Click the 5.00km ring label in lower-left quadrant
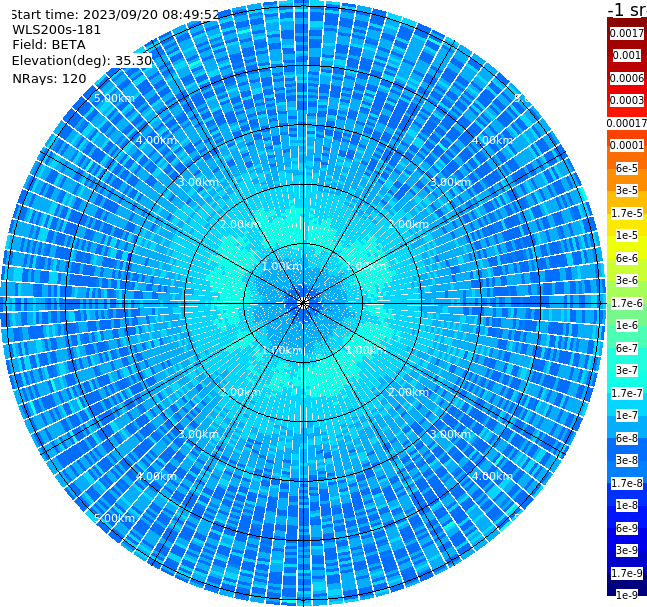The width and height of the screenshot is (647, 607). click(114, 518)
